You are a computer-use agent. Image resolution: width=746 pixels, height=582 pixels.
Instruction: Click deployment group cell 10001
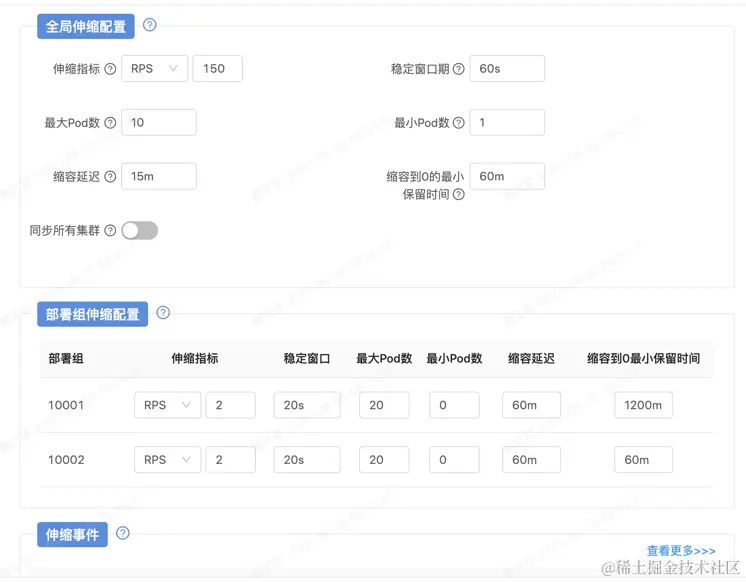(x=66, y=405)
